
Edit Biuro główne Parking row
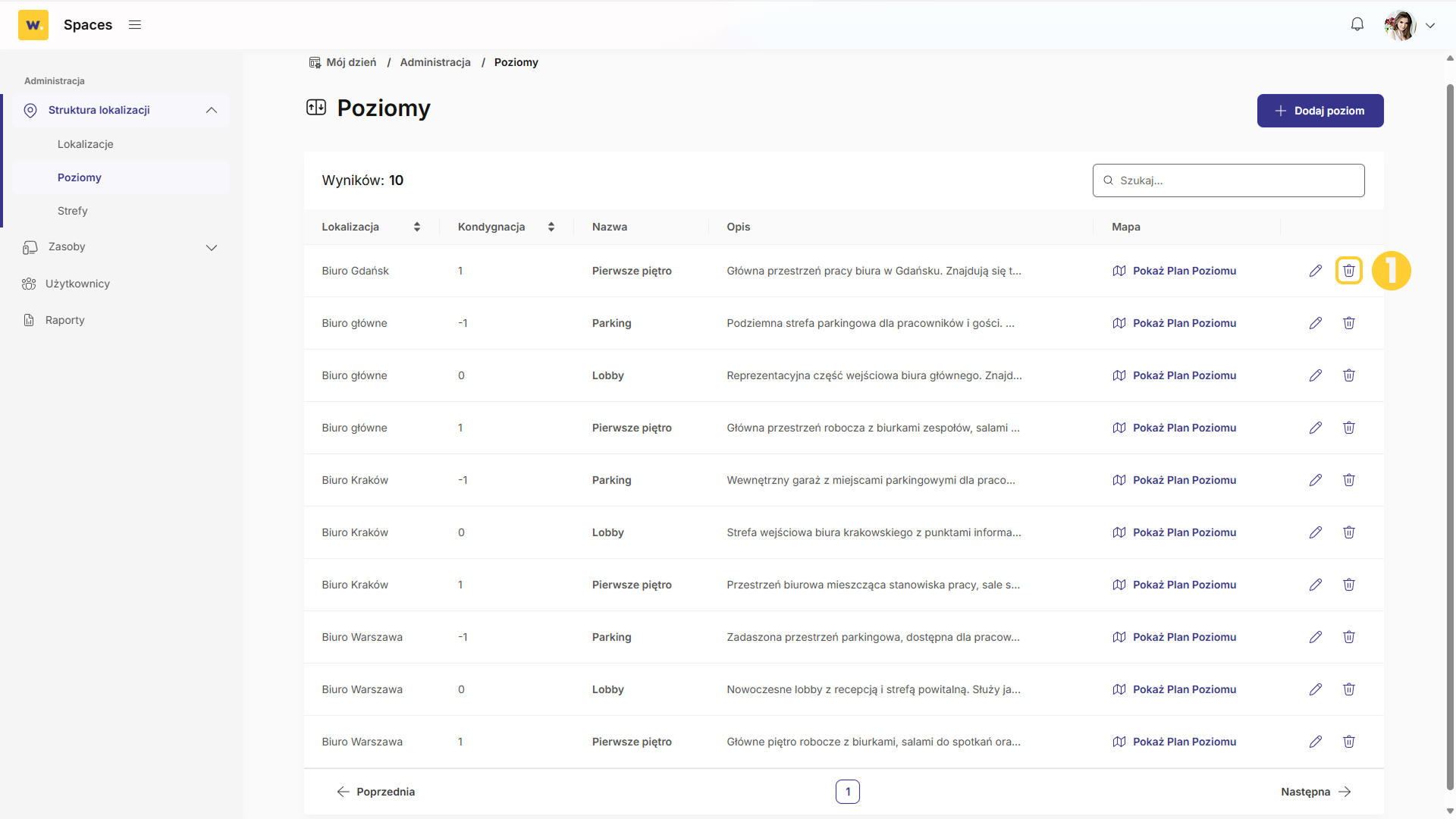click(x=1316, y=323)
